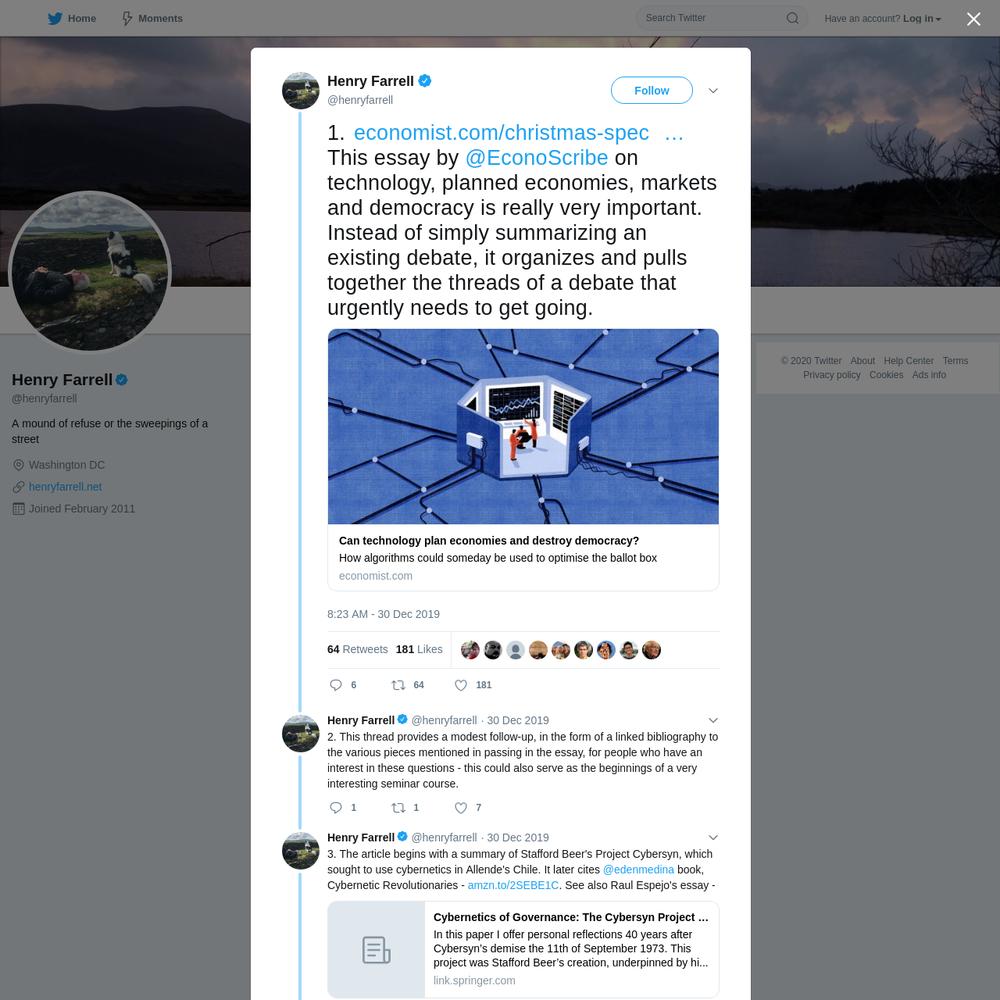1000x1000 pixels.
Task: Close the tweet overlay with X icon
Action: (973, 19)
